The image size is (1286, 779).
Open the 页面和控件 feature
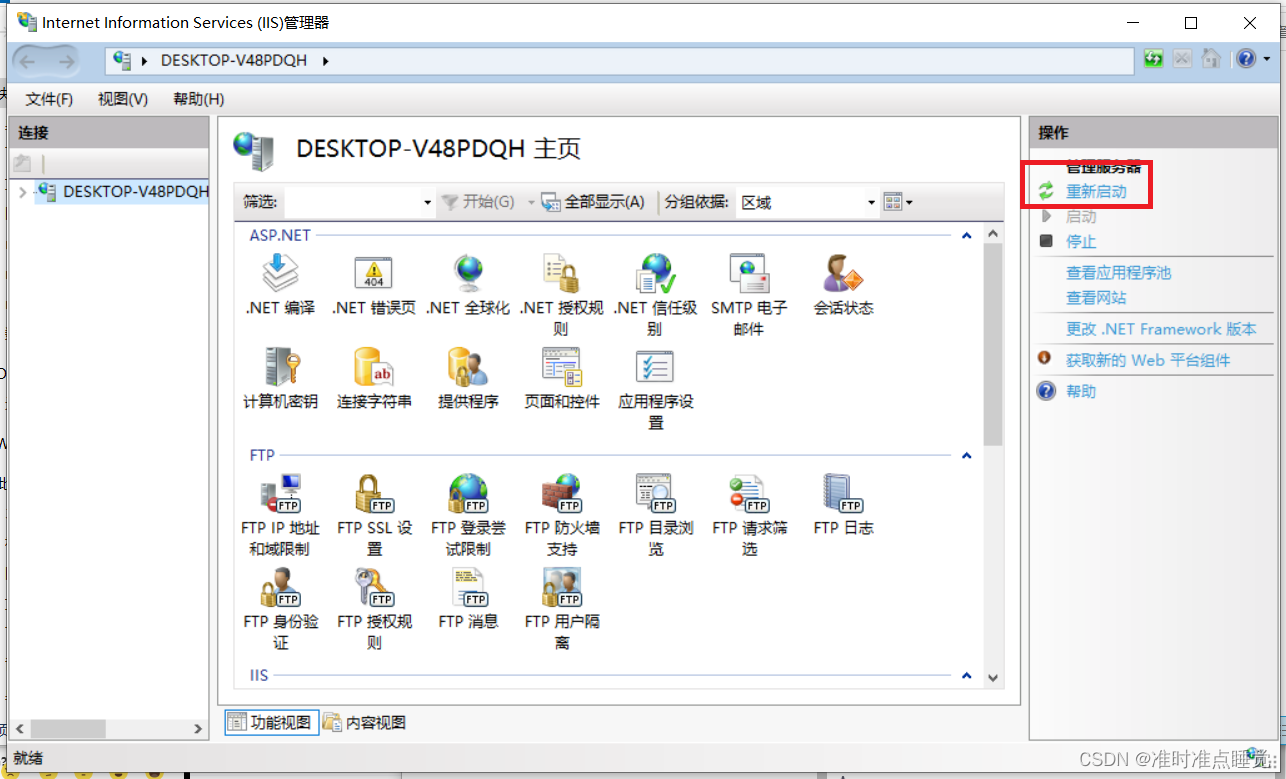[561, 378]
